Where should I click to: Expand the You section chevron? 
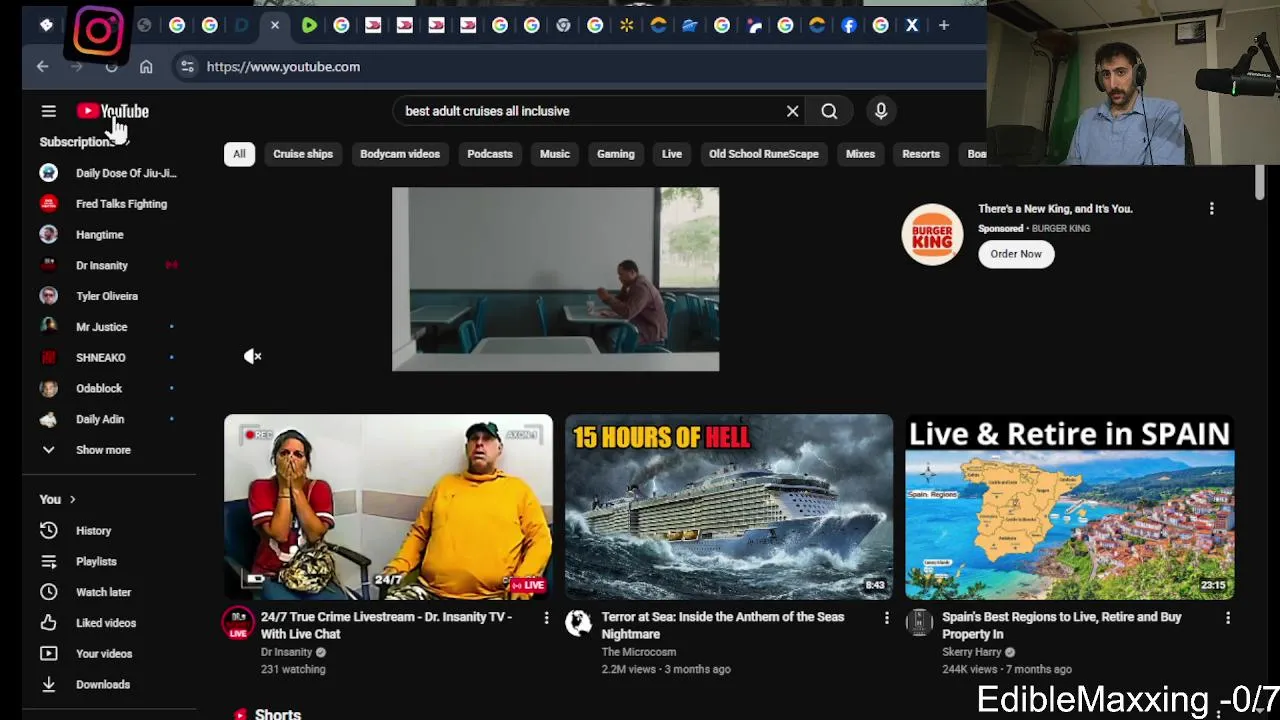pos(72,499)
